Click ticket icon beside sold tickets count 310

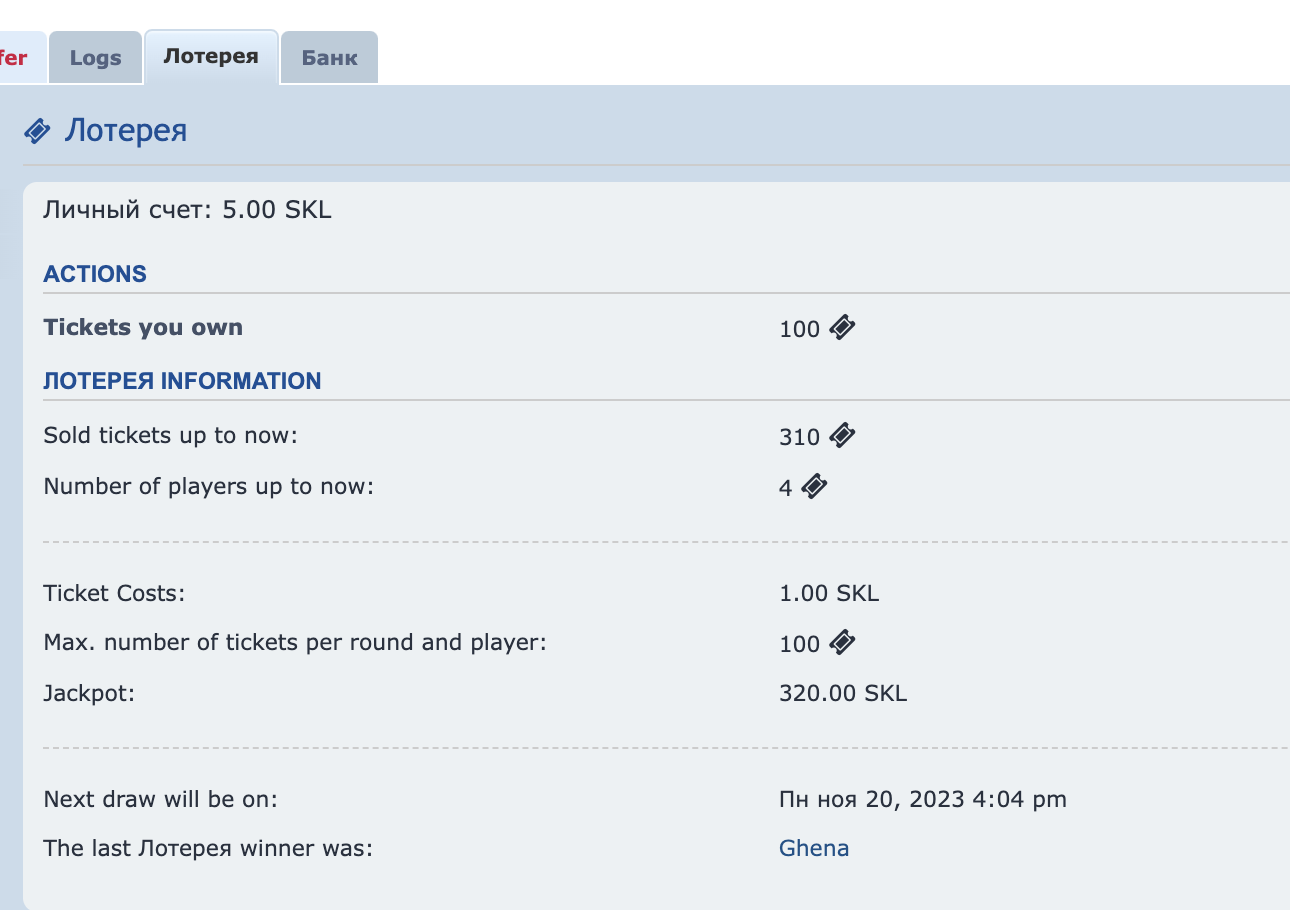(x=843, y=435)
